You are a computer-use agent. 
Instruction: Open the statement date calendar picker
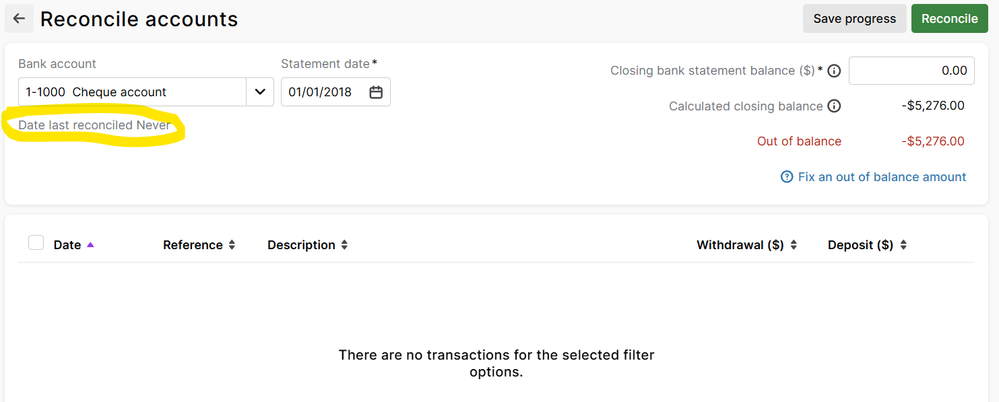376,92
